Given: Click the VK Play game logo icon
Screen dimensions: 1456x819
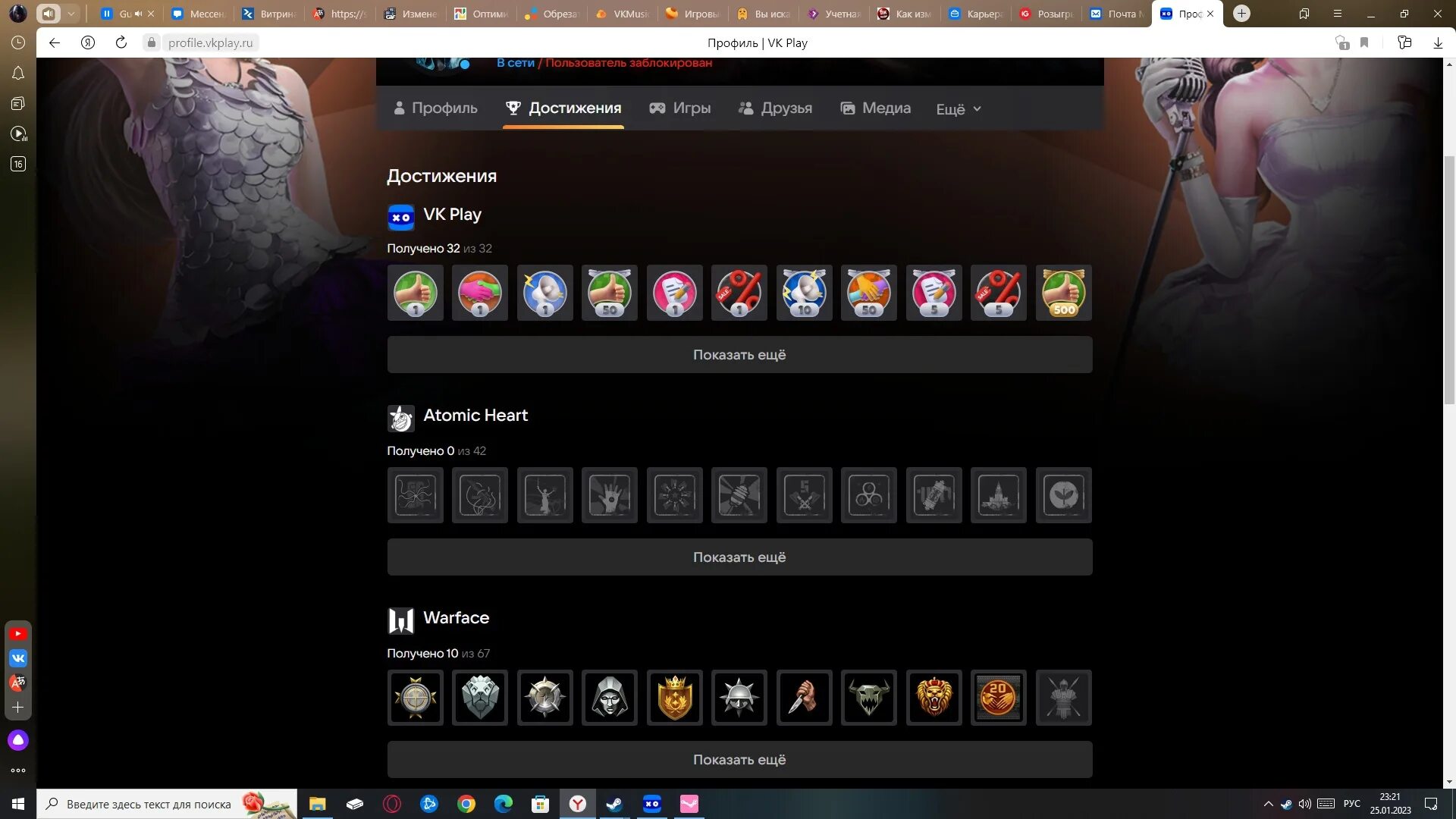Looking at the screenshot, I should click(x=400, y=217).
